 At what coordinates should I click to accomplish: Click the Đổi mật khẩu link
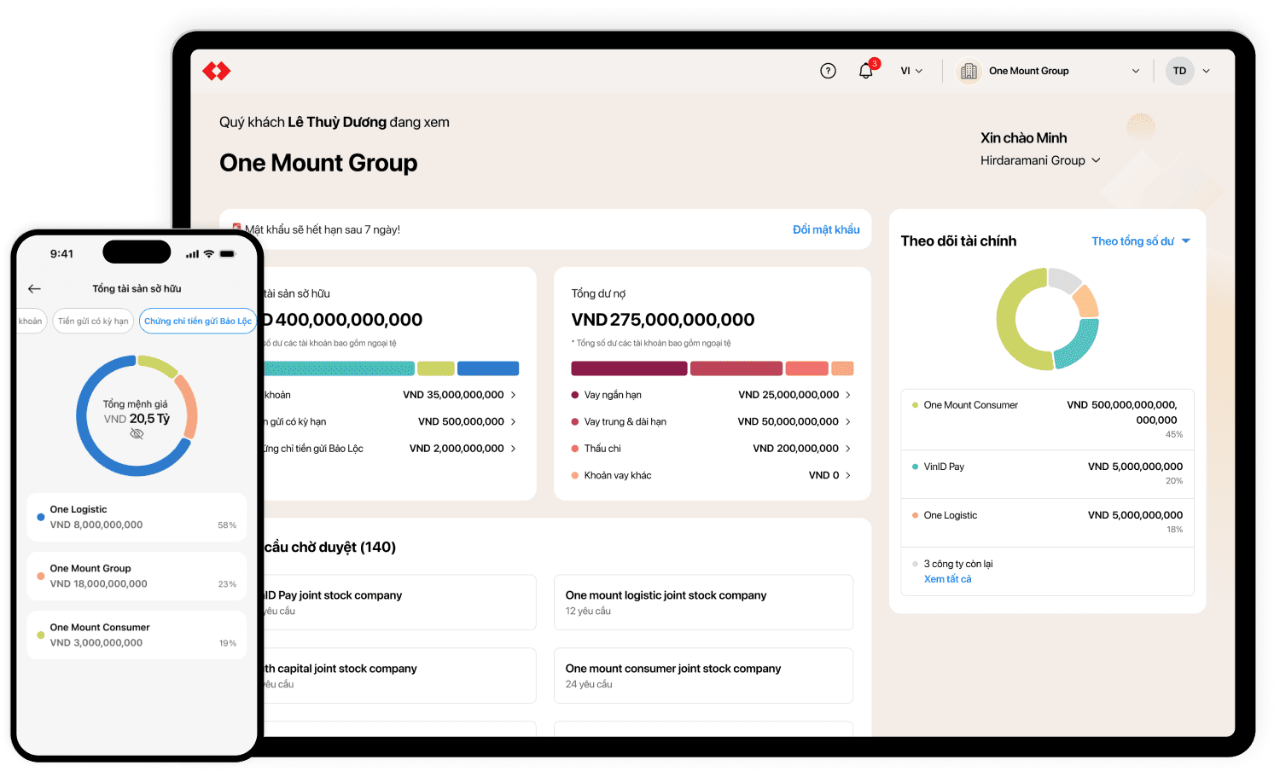(825, 230)
